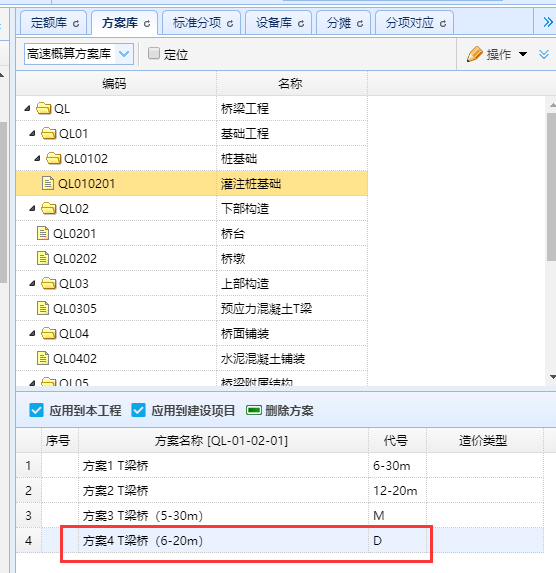Enable the 定位 checkbox

pyautogui.click(x=154, y=53)
